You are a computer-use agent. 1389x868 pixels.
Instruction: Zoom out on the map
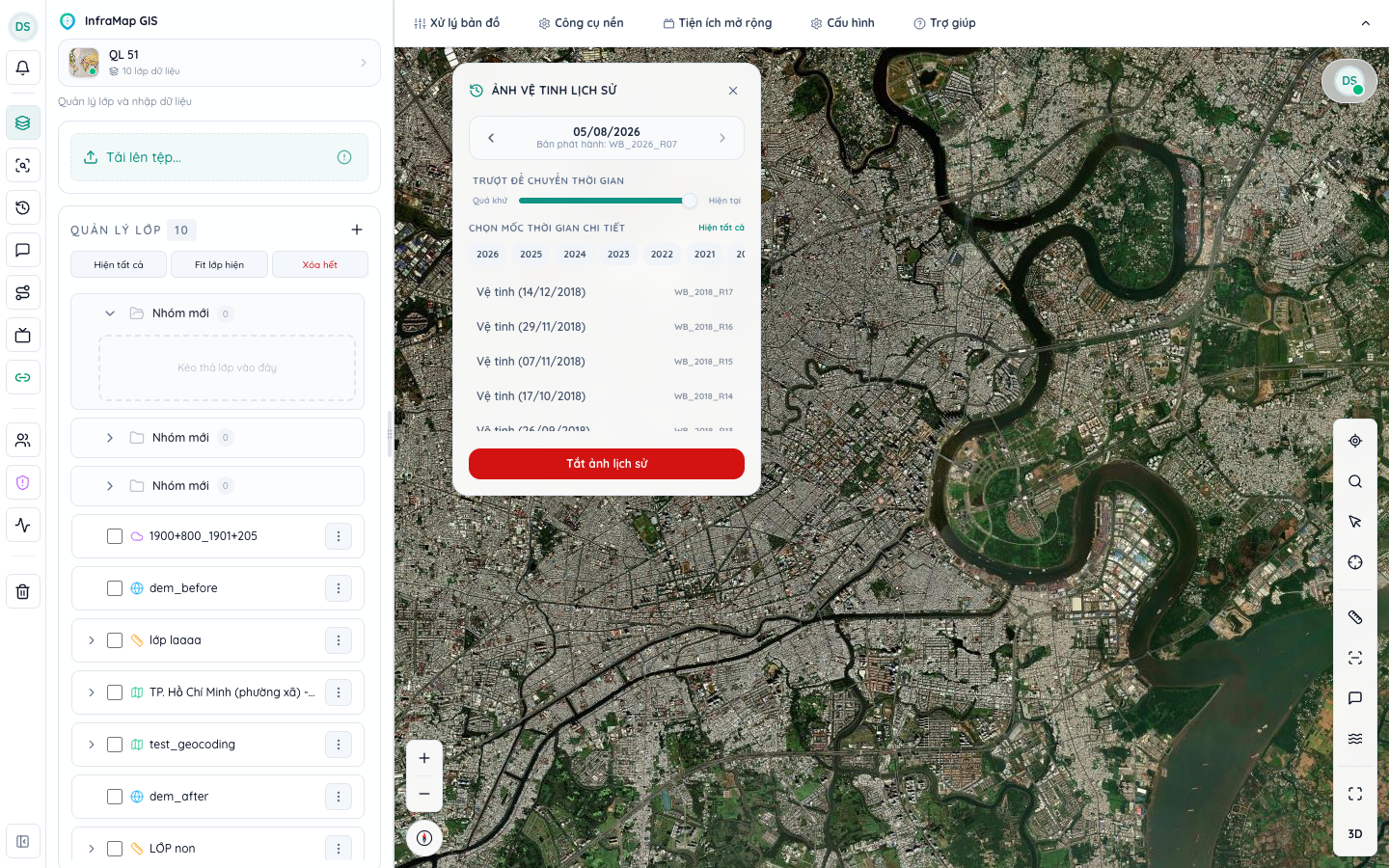(424, 794)
